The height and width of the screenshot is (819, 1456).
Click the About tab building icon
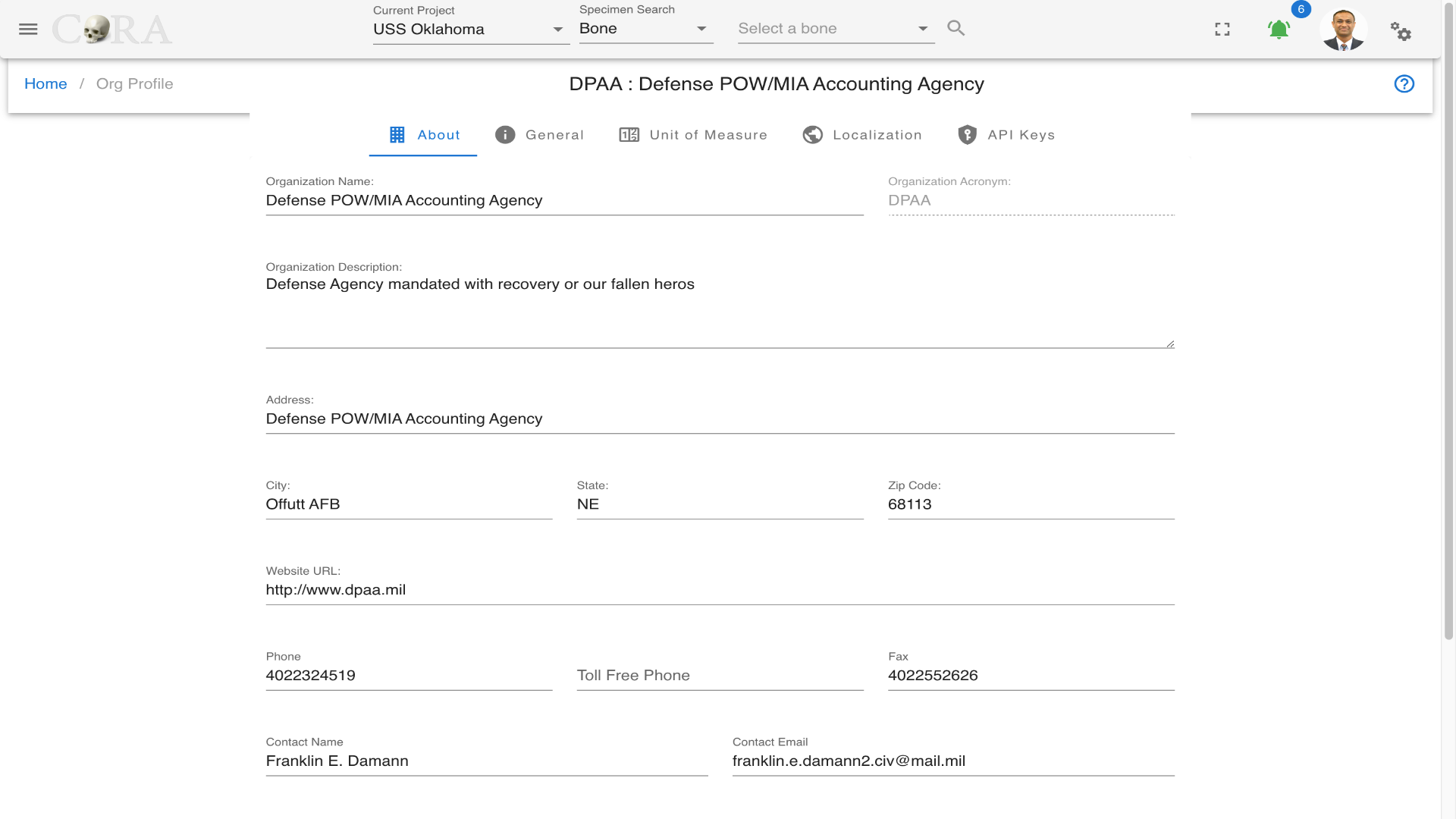click(x=397, y=135)
